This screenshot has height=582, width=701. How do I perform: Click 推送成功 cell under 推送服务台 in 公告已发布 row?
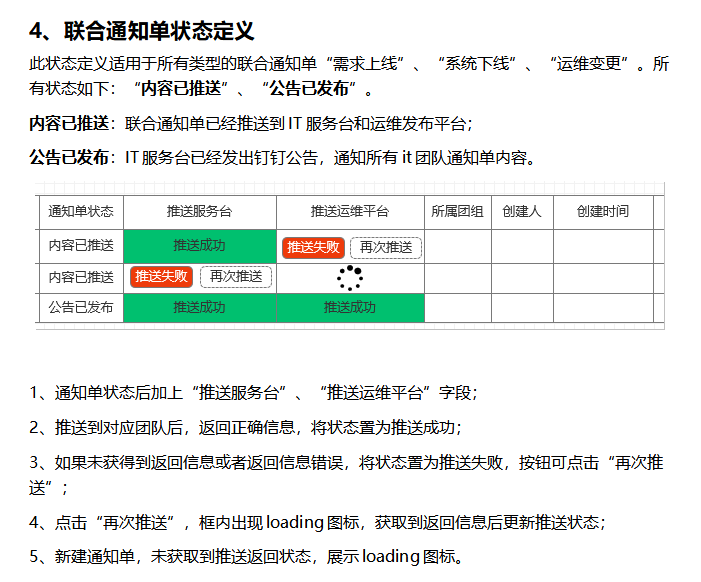(x=200, y=308)
